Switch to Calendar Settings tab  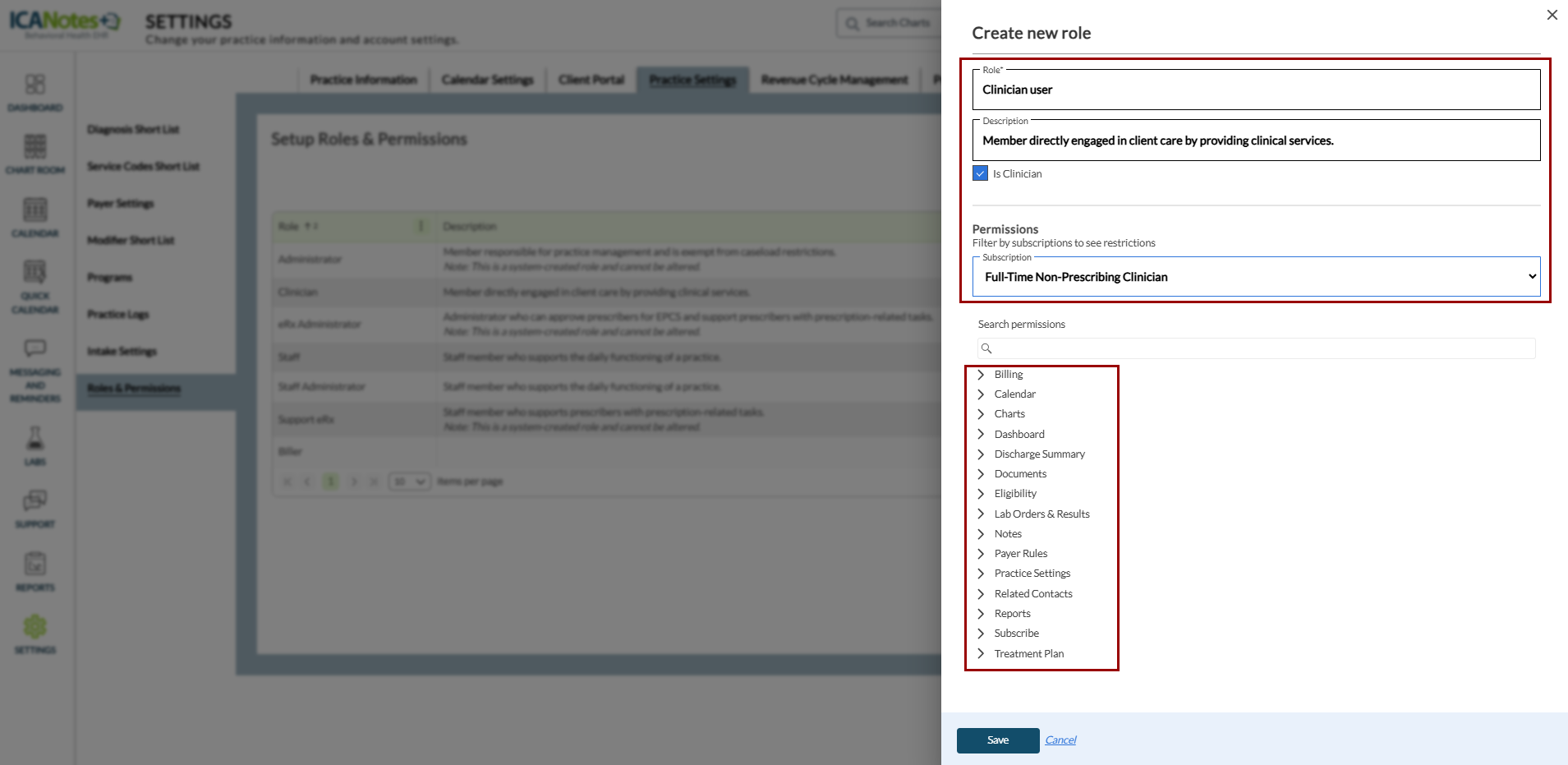pos(488,80)
